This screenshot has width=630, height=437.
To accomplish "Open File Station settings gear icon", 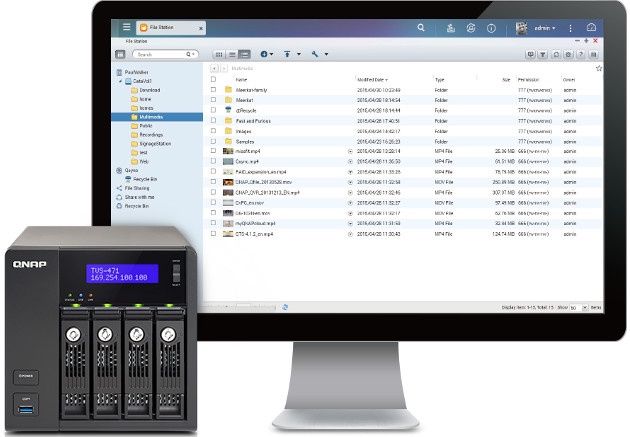I will [x=569, y=54].
